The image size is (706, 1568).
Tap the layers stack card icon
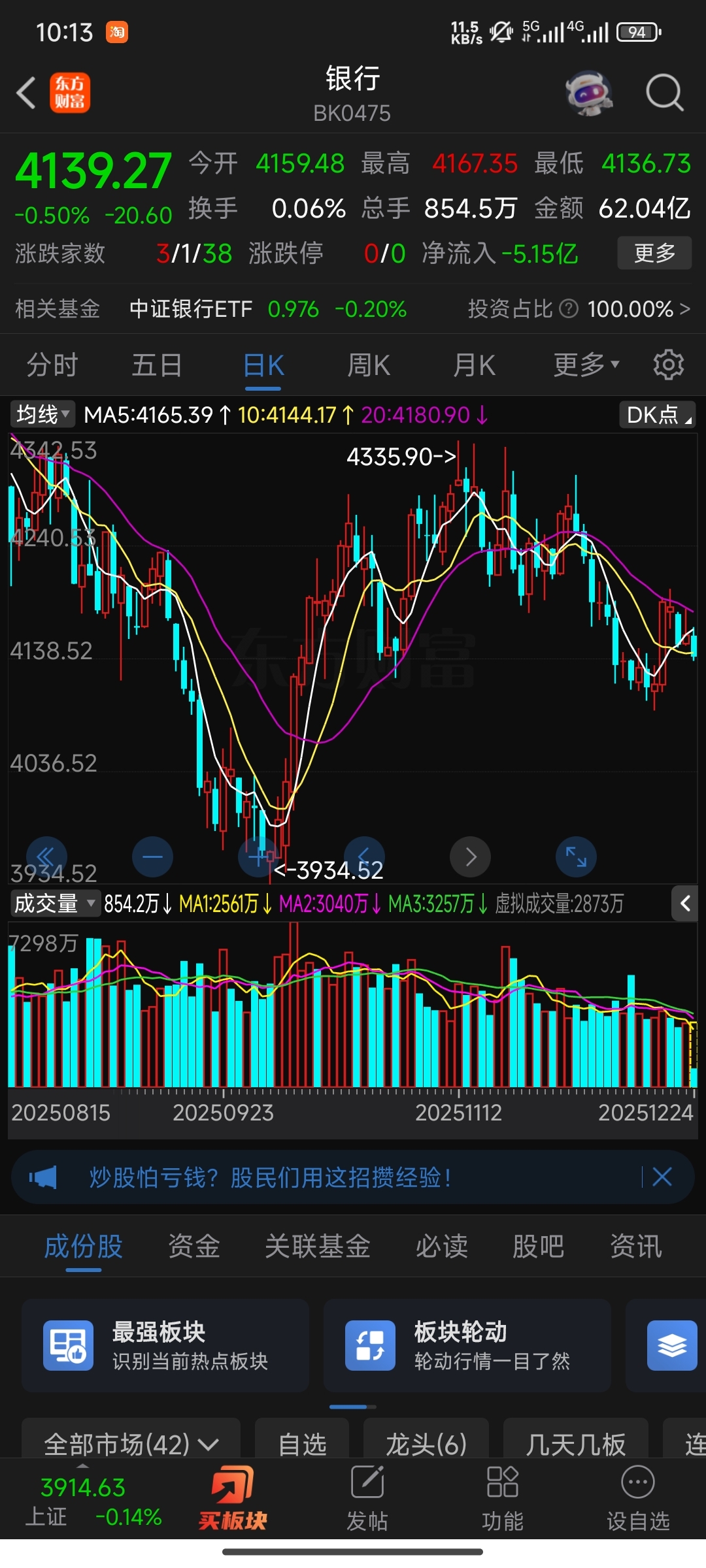coord(672,1345)
